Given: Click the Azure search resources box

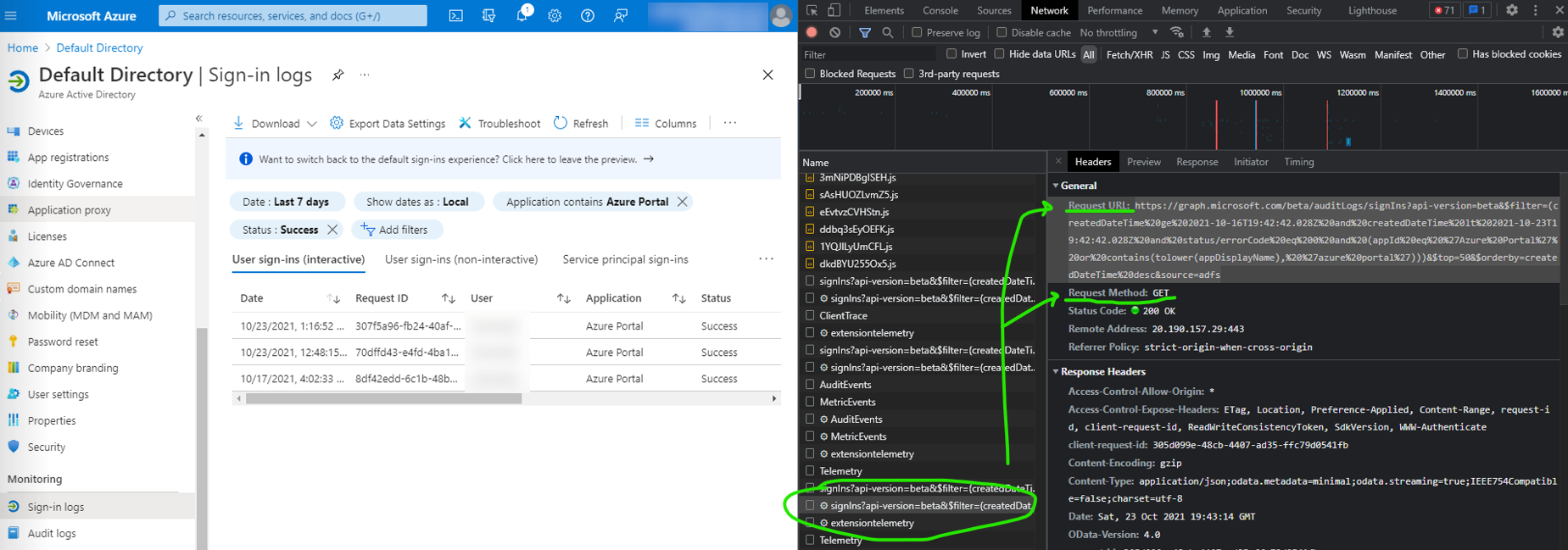Looking at the screenshot, I should pyautogui.click(x=293, y=16).
